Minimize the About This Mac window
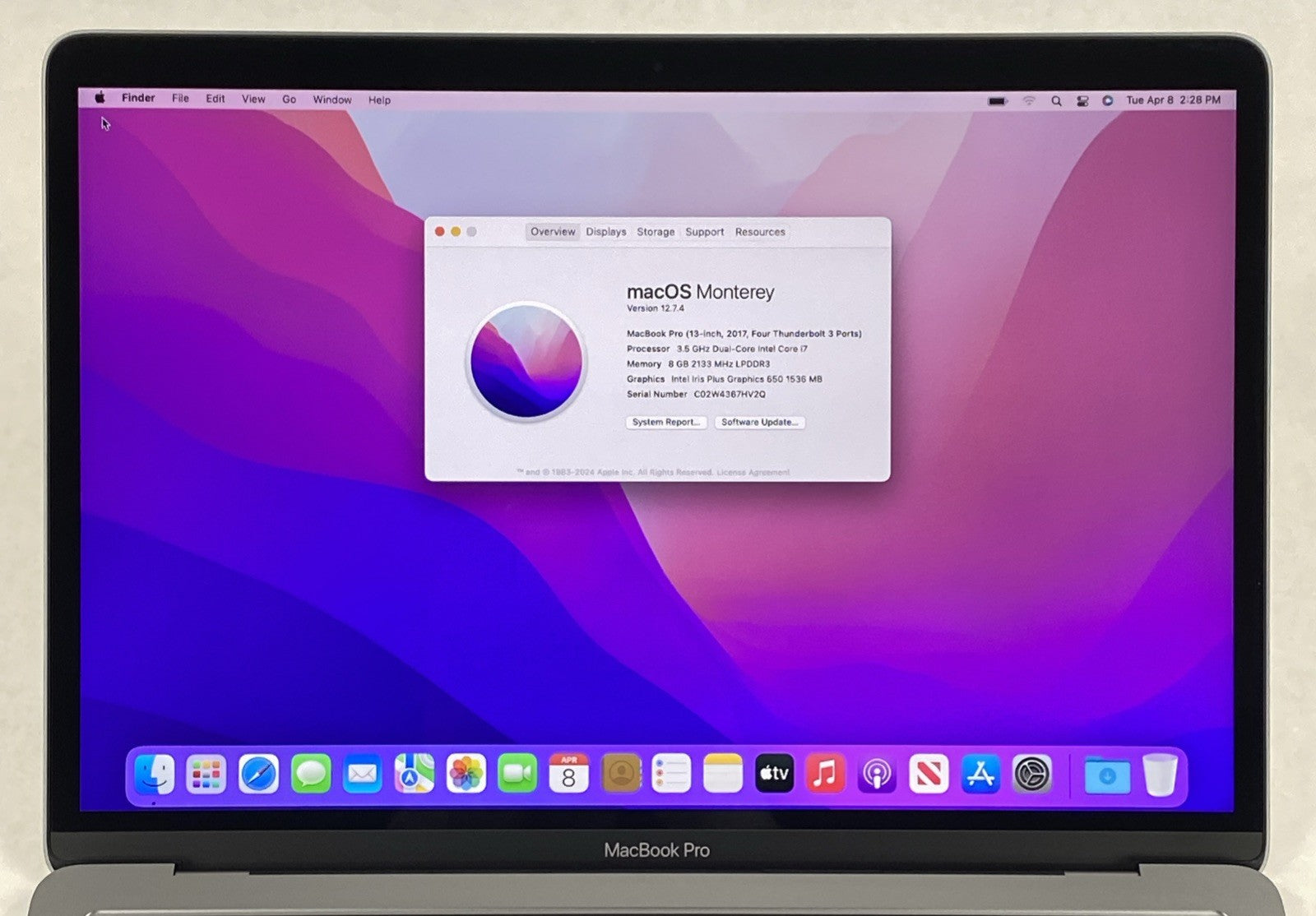The image size is (1316, 916). tap(456, 232)
